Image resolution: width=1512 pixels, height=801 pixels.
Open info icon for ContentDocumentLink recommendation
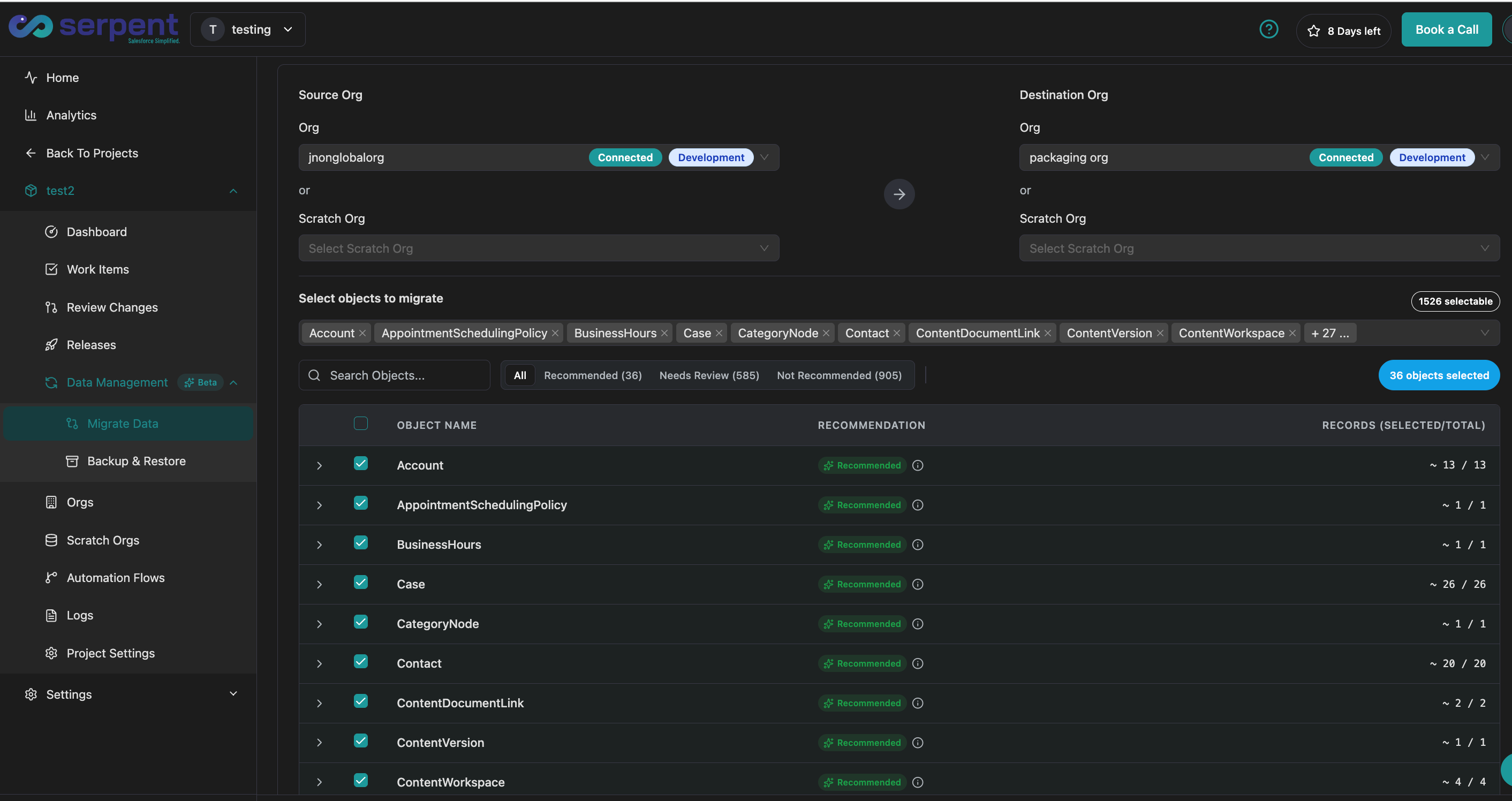pos(918,703)
